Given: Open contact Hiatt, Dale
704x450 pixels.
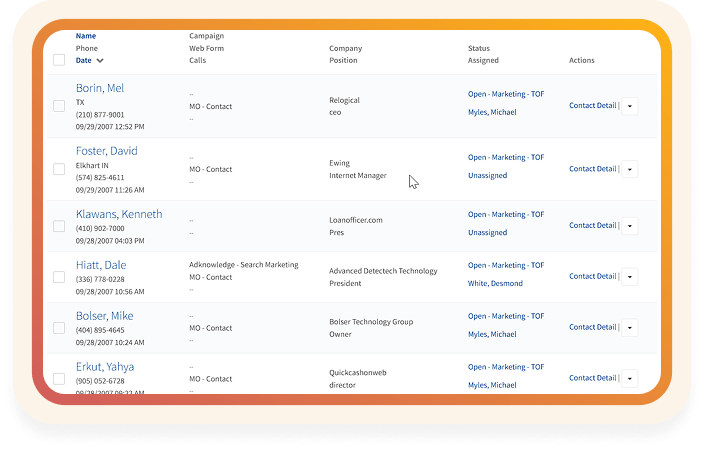Looking at the screenshot, I should coord(101,265).
